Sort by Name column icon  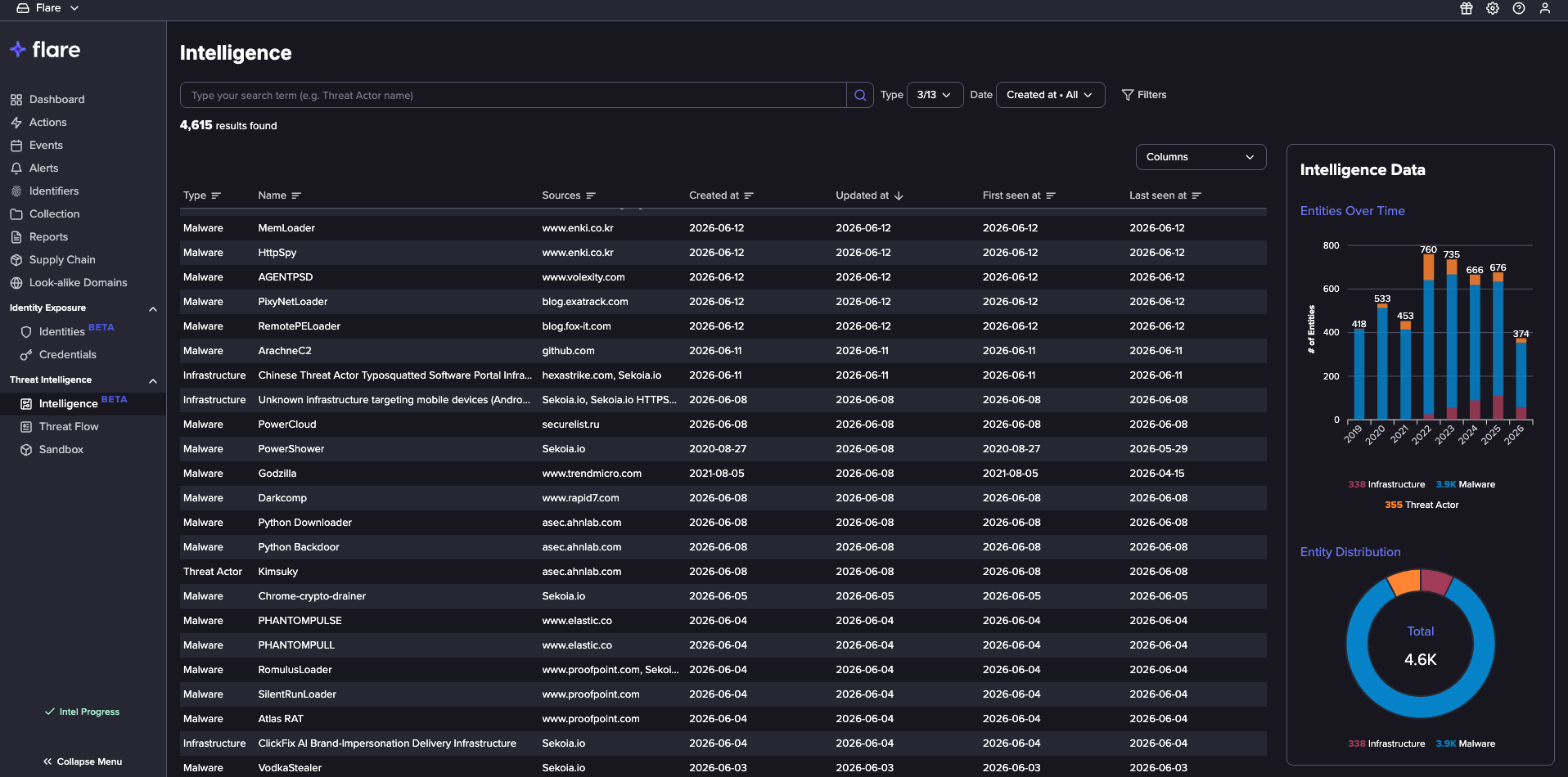296,195
